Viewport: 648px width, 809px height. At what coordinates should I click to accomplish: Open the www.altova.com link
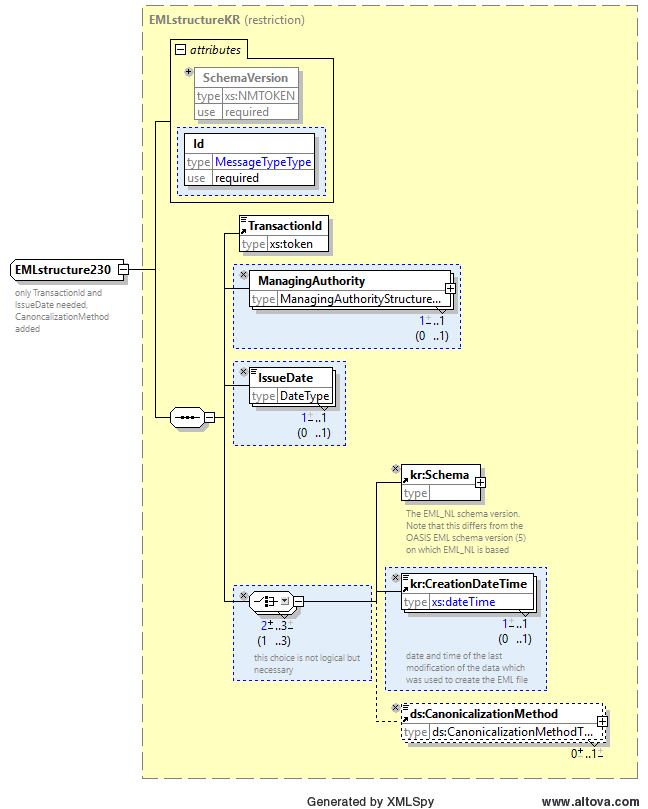point(590,801)
